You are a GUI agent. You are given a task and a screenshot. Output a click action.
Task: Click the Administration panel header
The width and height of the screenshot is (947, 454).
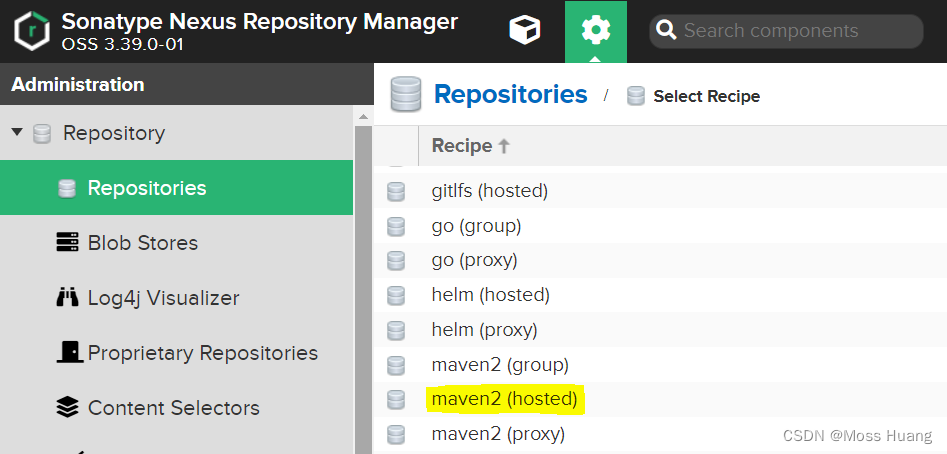[x=187, y=84]
